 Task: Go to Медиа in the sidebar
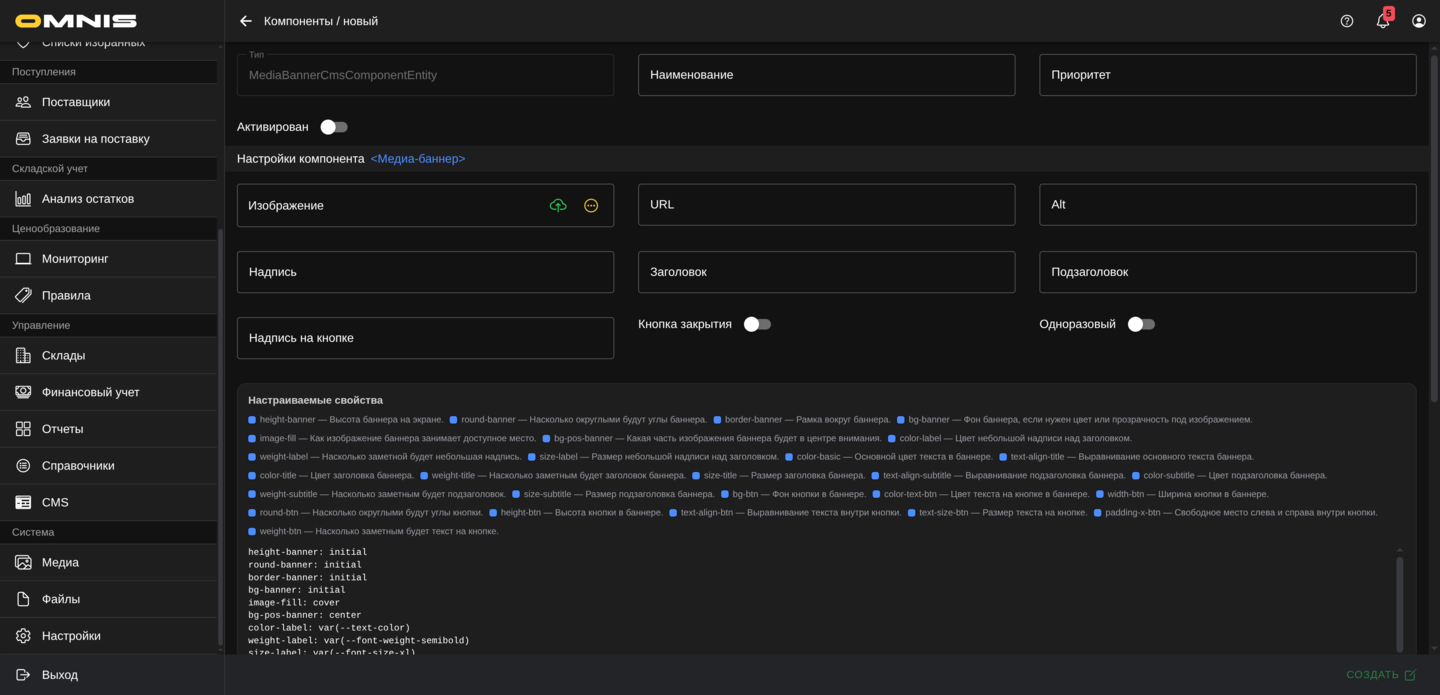(60, 562)
